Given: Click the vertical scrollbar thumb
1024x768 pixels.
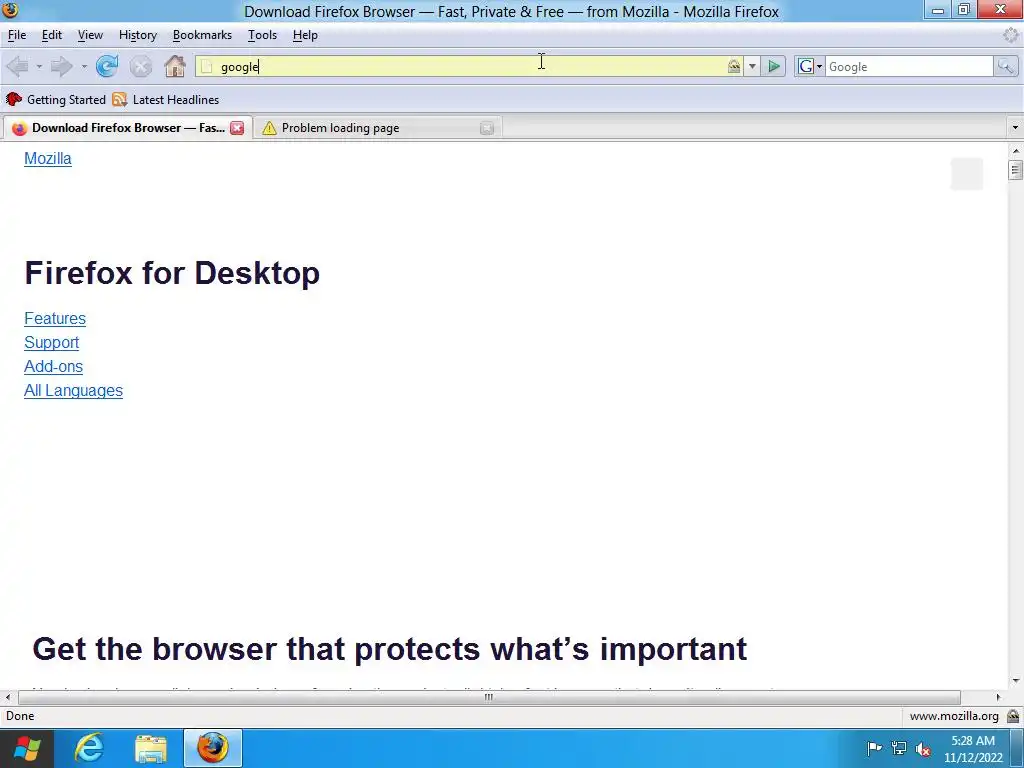Looking at the screenshot, I should click(x=1015, y=170).
